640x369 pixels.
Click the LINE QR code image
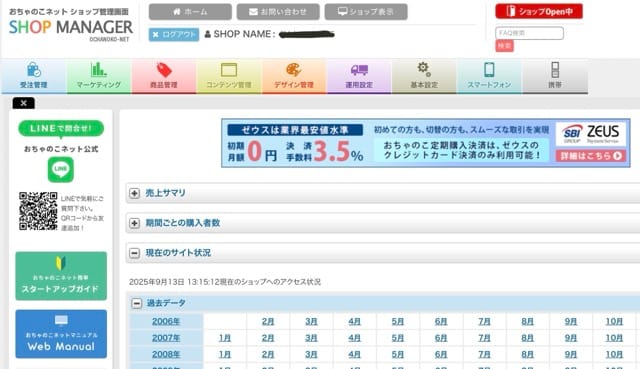click(38, 211)
